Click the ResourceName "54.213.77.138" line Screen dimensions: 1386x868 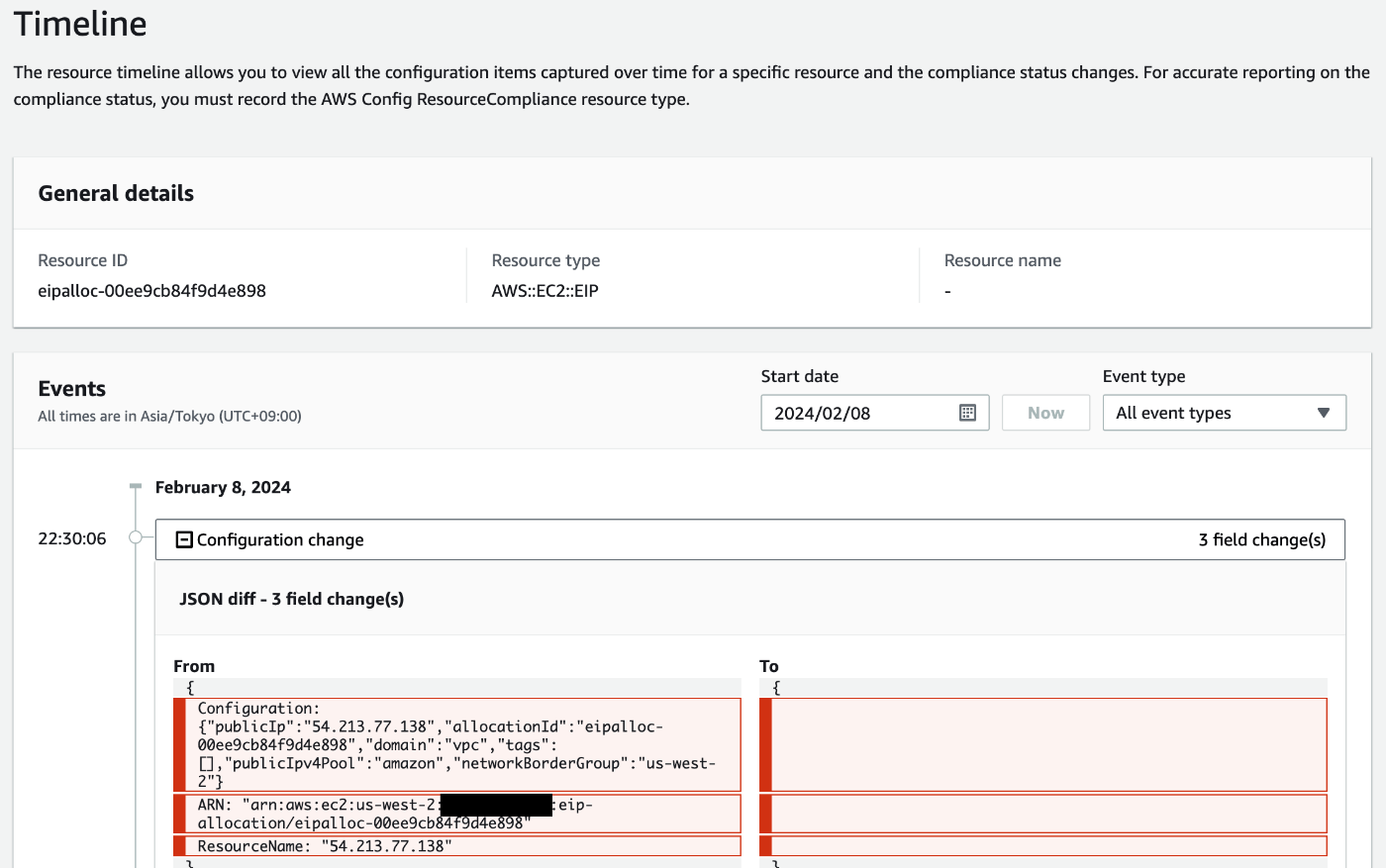(457, 846)
